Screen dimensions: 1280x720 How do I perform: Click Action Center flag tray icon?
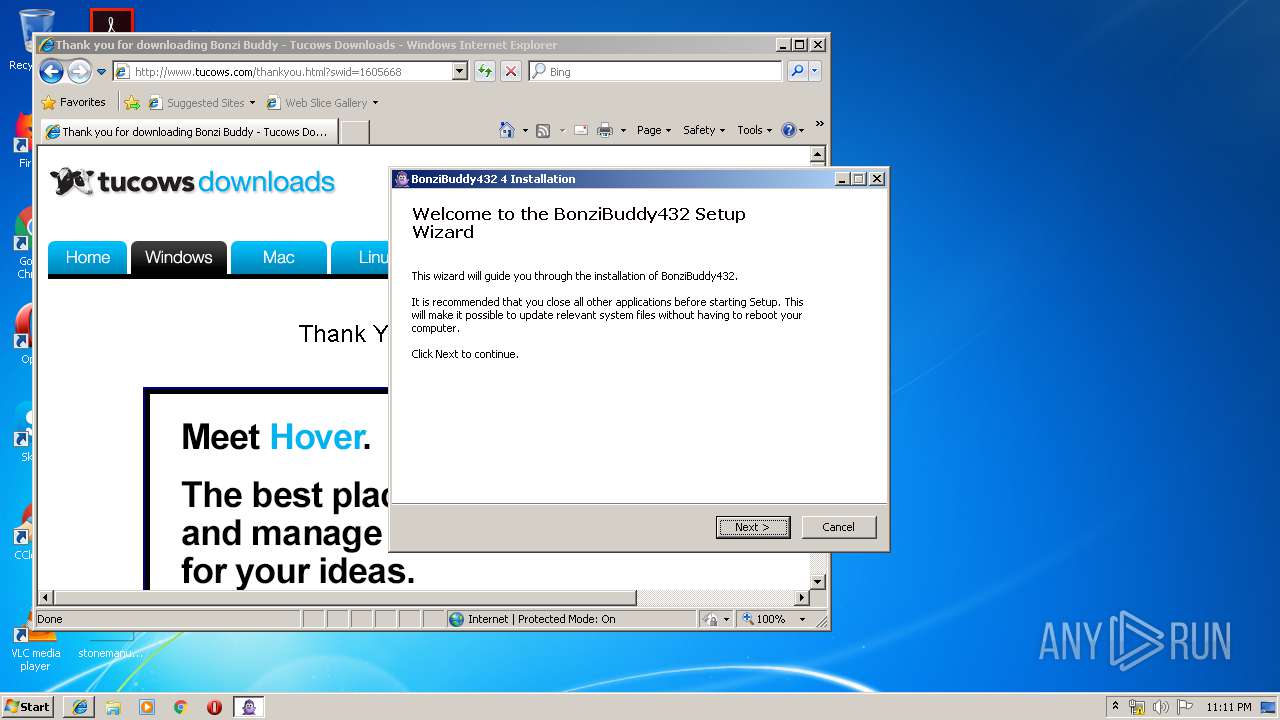point(1185,707)
